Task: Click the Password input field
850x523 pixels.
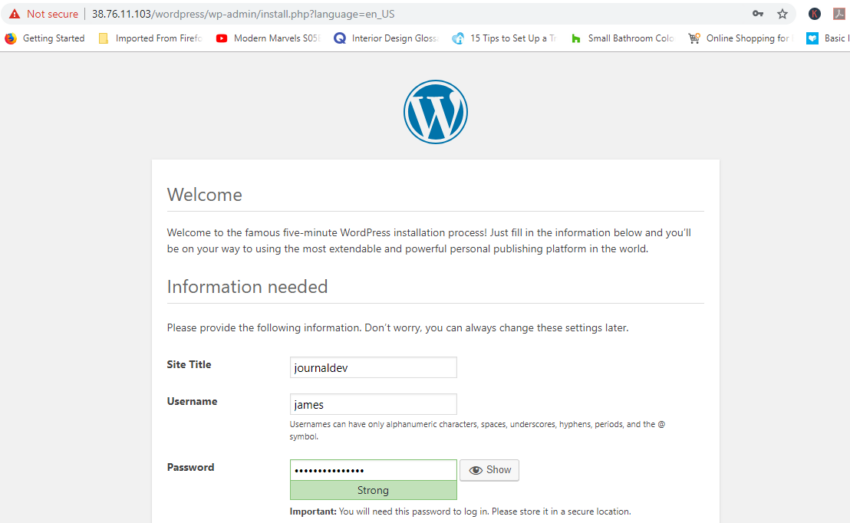Action: point(373,470)
